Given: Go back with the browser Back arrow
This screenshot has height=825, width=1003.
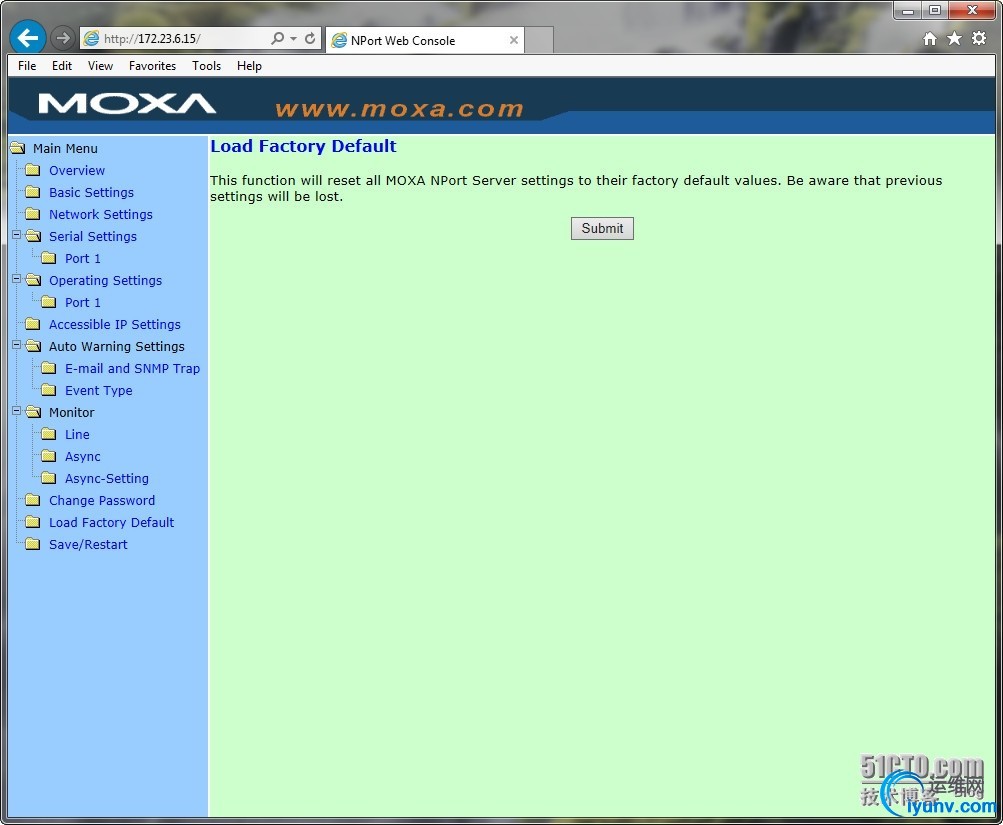Looking at the screenshot, I should tap(28, 38).
